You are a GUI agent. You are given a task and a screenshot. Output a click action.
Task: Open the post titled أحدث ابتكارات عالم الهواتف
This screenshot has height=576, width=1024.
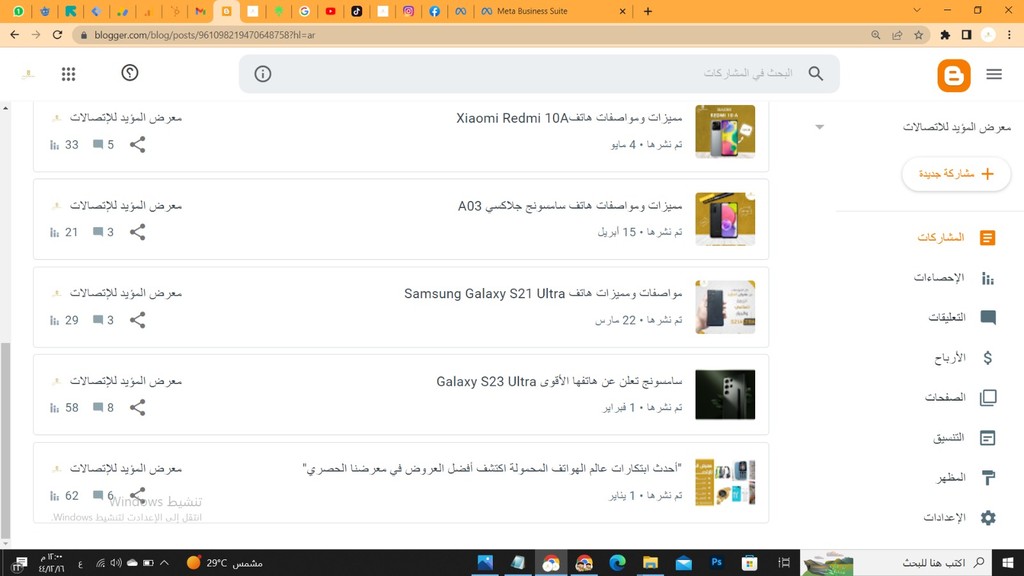(492, 469)
